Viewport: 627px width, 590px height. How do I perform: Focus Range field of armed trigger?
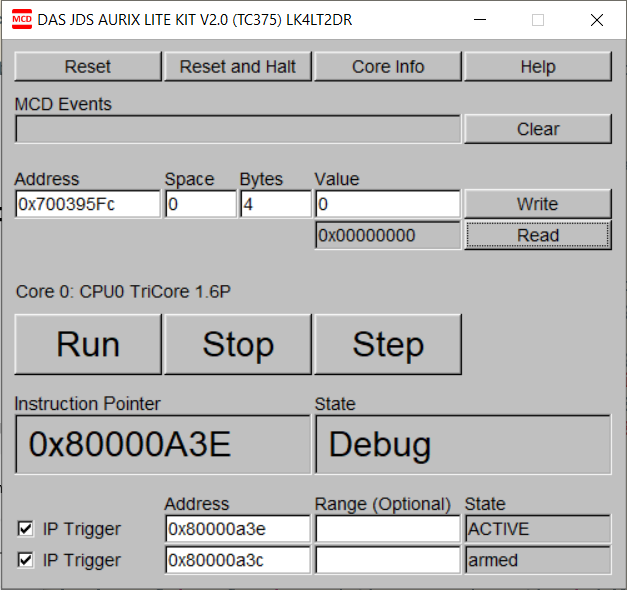[388, 560]
